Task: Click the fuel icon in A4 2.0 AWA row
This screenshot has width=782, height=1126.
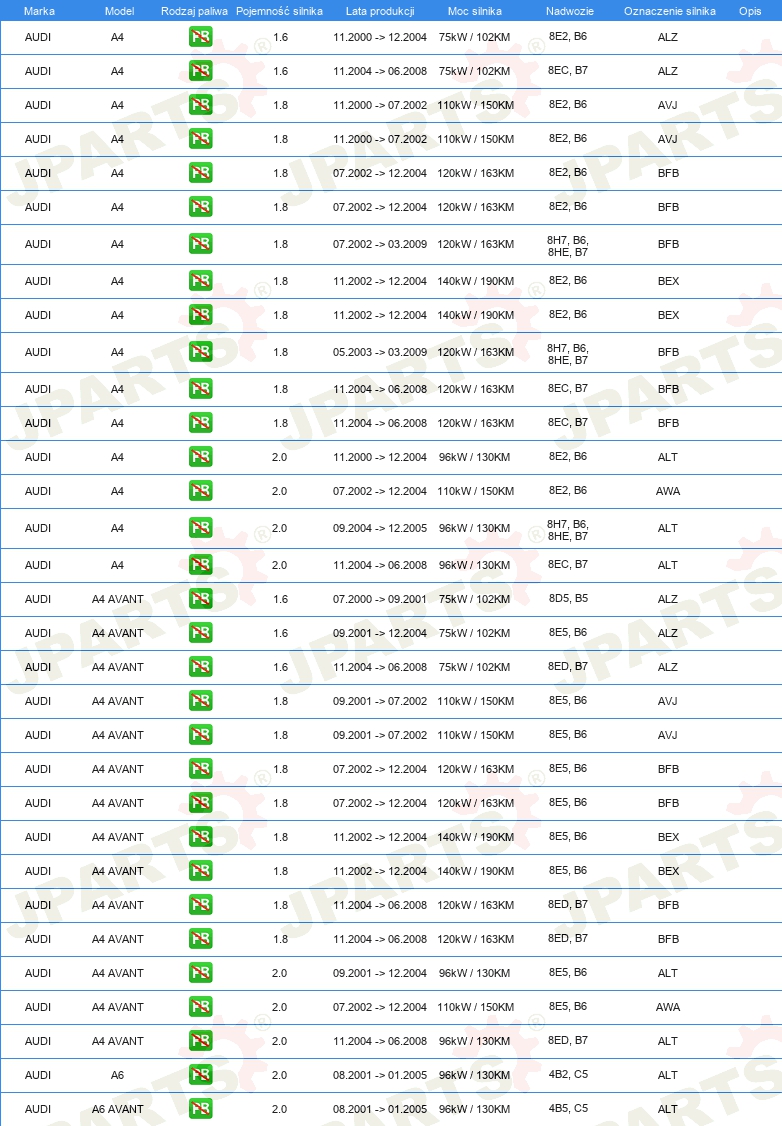Action: point(200,490)
